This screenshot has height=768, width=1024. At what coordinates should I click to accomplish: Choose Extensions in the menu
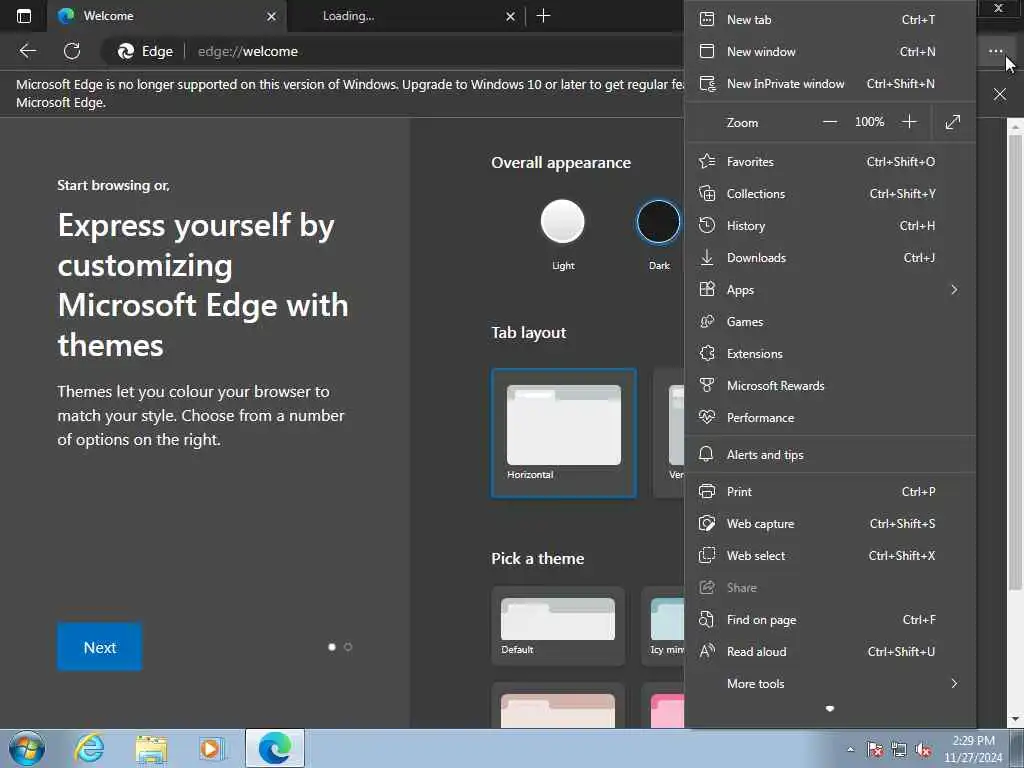tap(829, 353)
